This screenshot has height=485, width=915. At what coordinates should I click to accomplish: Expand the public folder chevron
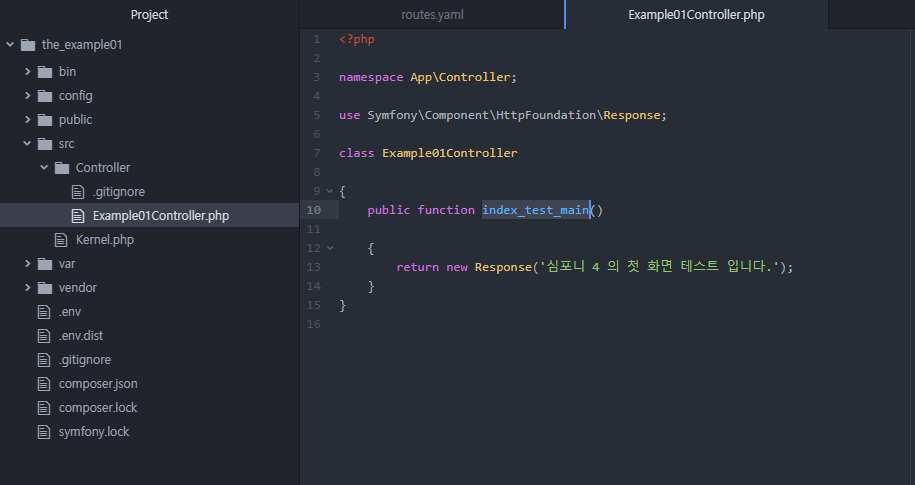click(27, 120)
